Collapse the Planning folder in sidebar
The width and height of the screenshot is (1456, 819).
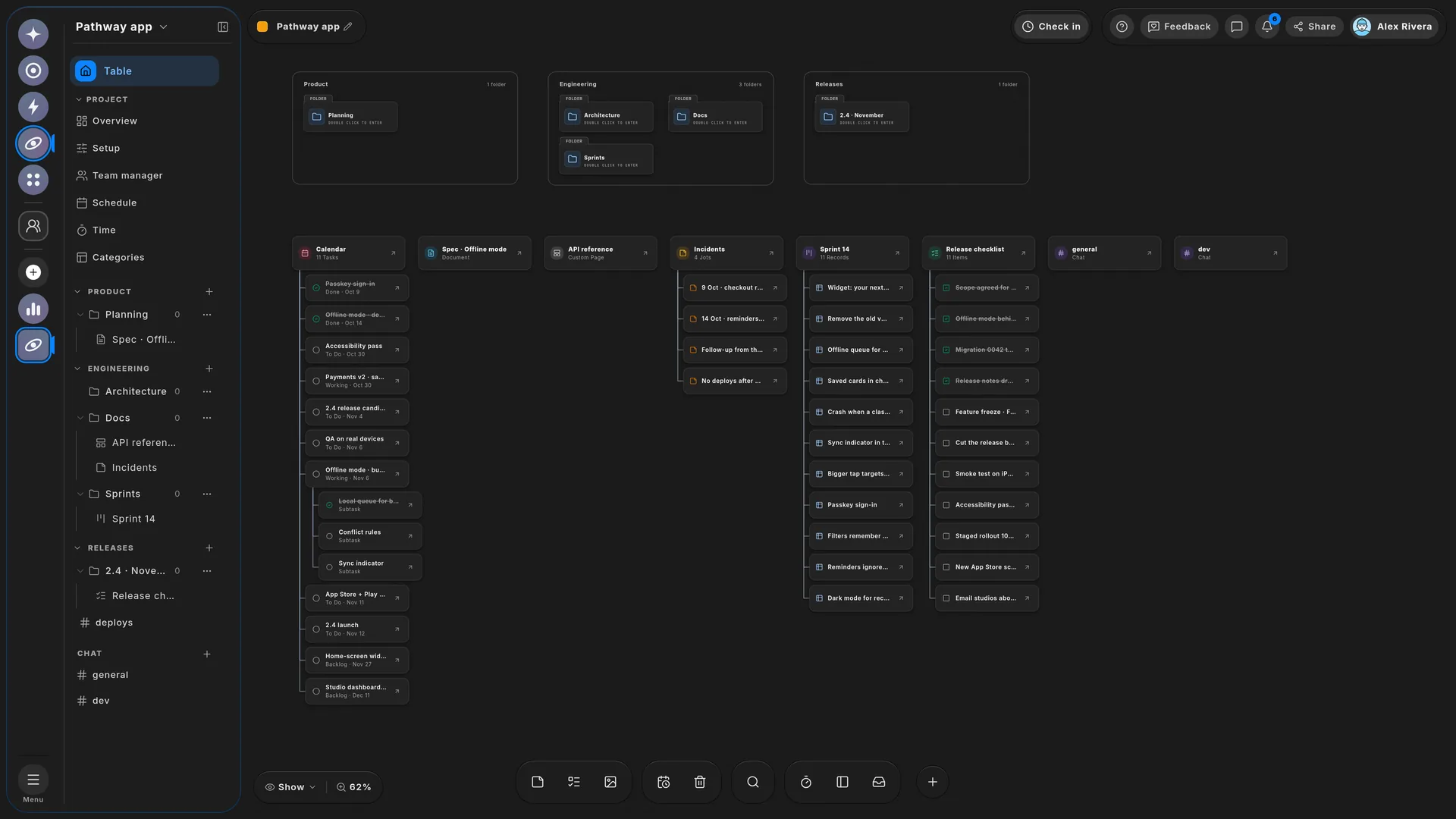(x=80, y=315)
